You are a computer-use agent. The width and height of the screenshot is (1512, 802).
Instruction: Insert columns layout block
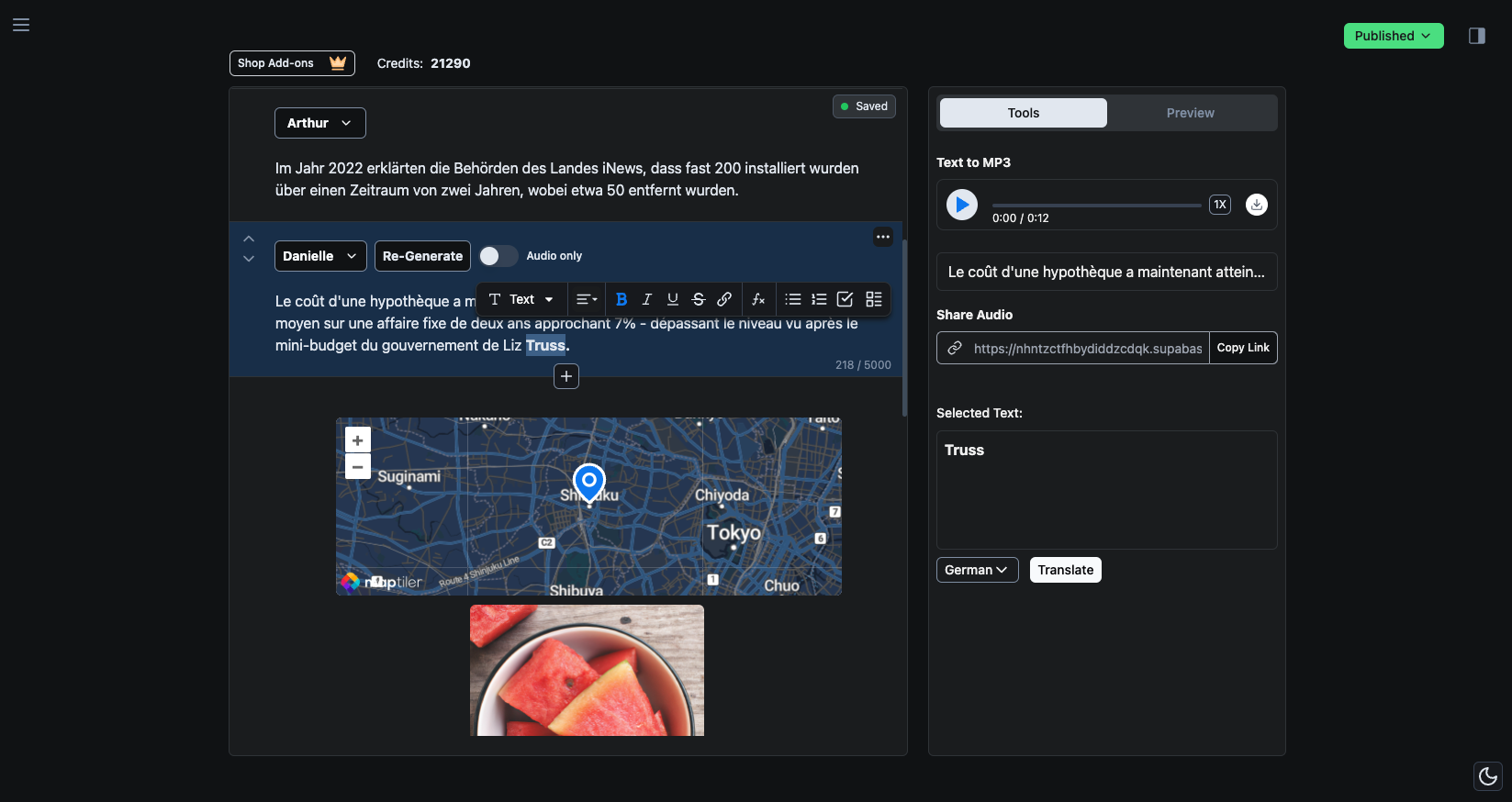pos(874,299)
